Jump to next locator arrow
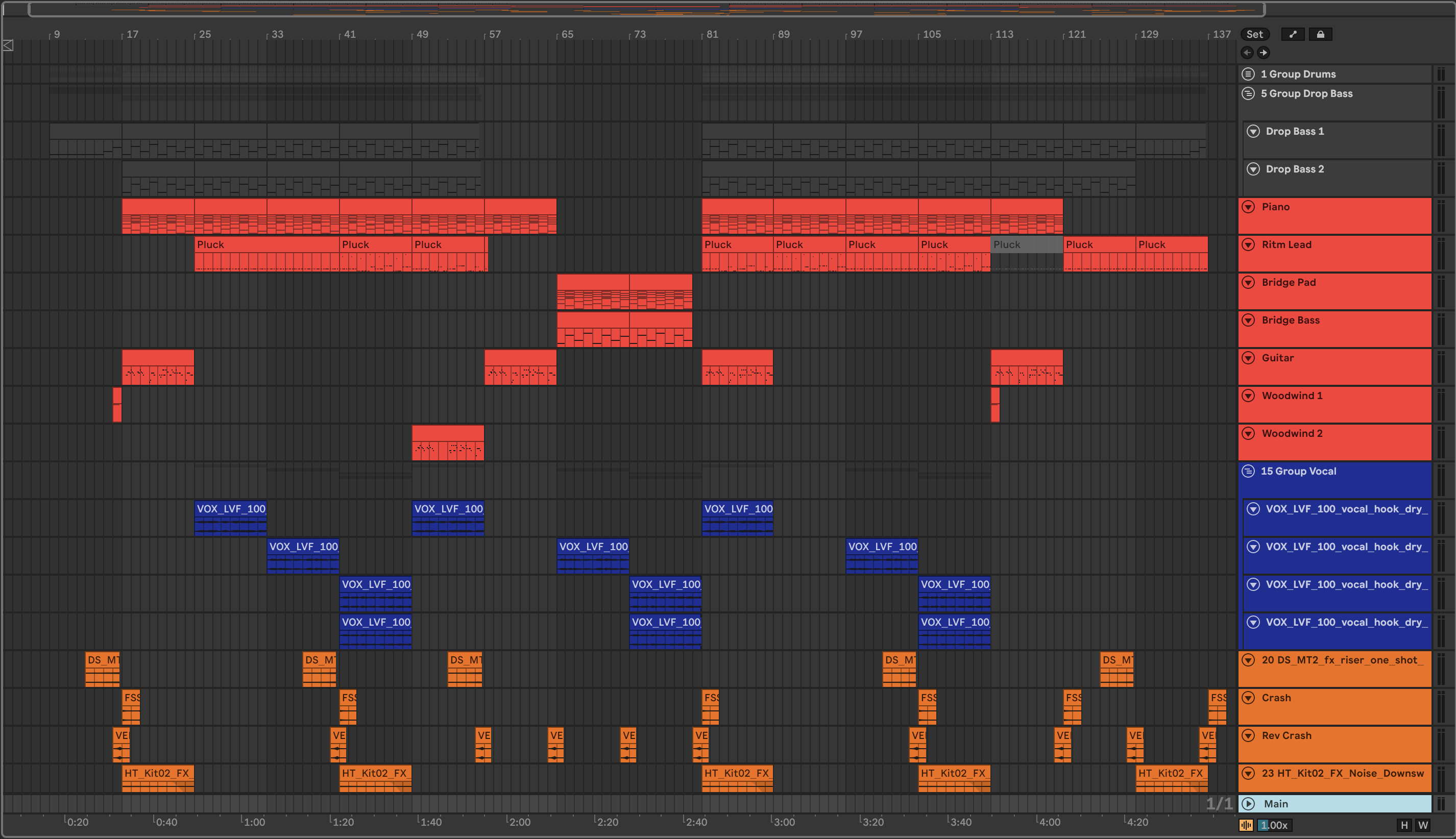 (1263, 53)
